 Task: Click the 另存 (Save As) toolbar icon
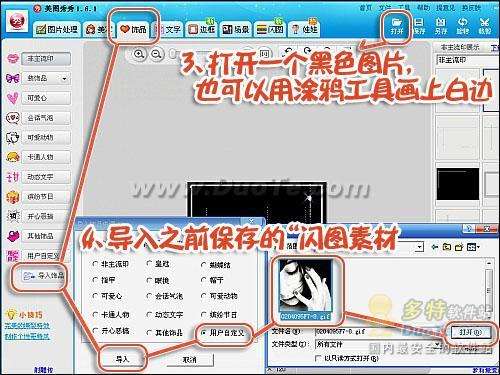tap(441, 26)
